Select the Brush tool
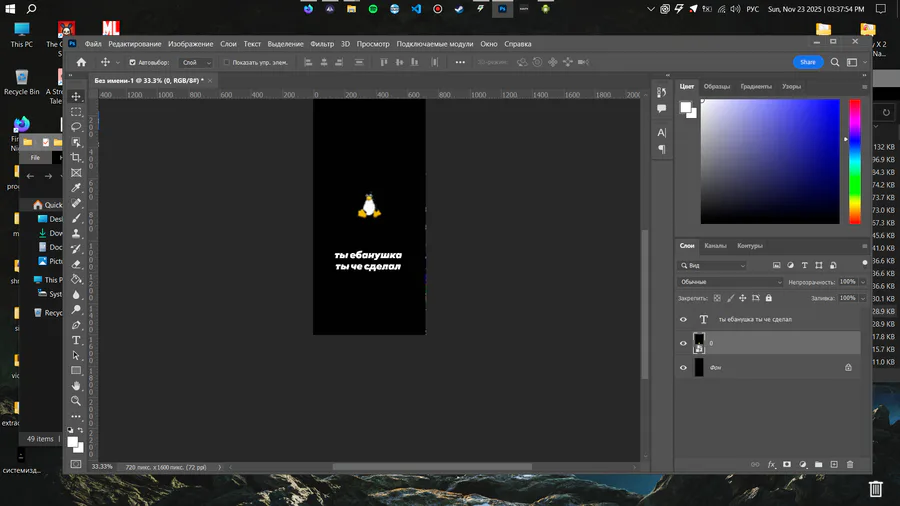Screen dimensions: 900x506 tap(76, 218)
